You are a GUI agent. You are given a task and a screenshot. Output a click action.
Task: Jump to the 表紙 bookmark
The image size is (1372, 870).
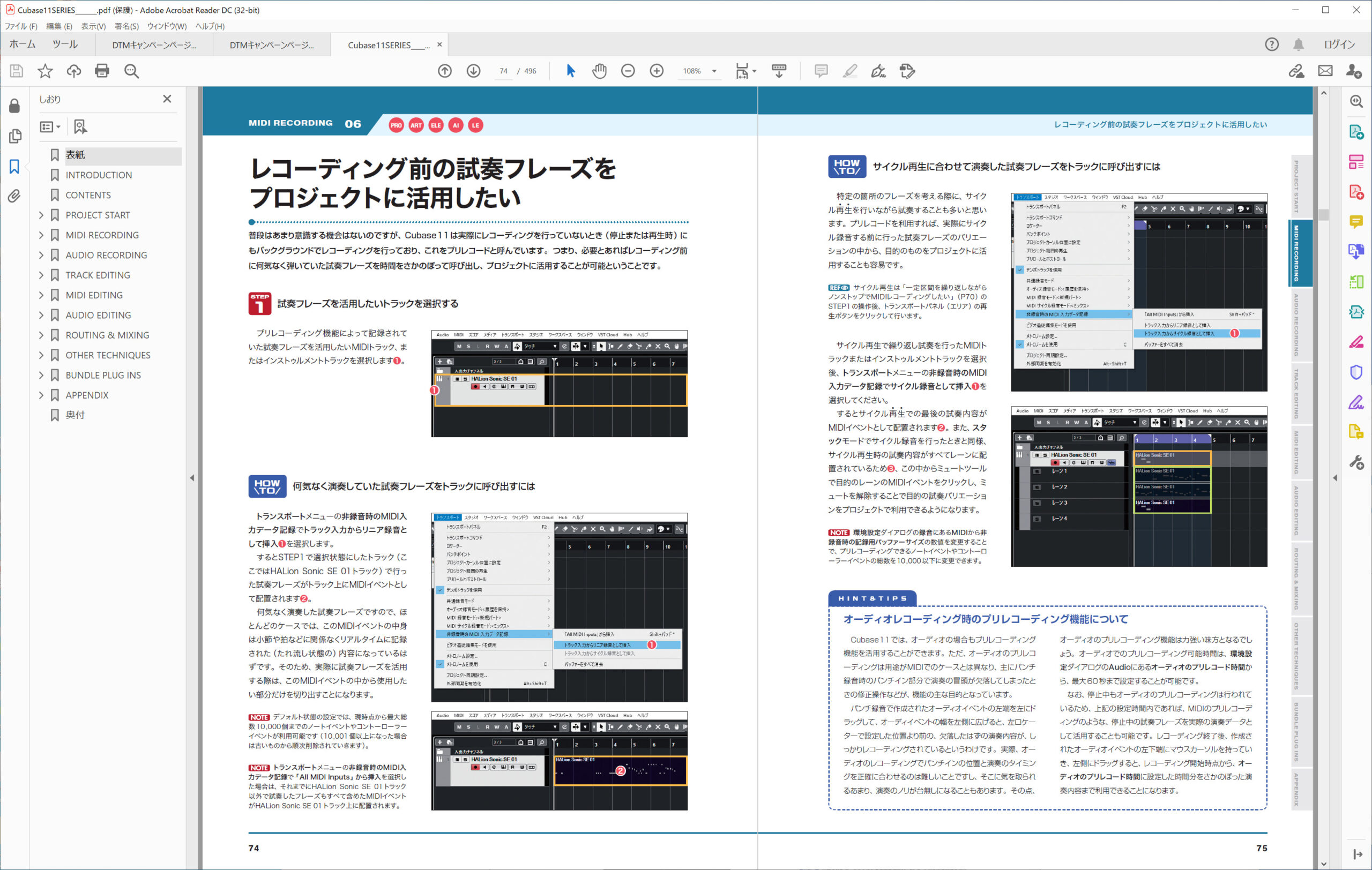click(x=74, y=155)
